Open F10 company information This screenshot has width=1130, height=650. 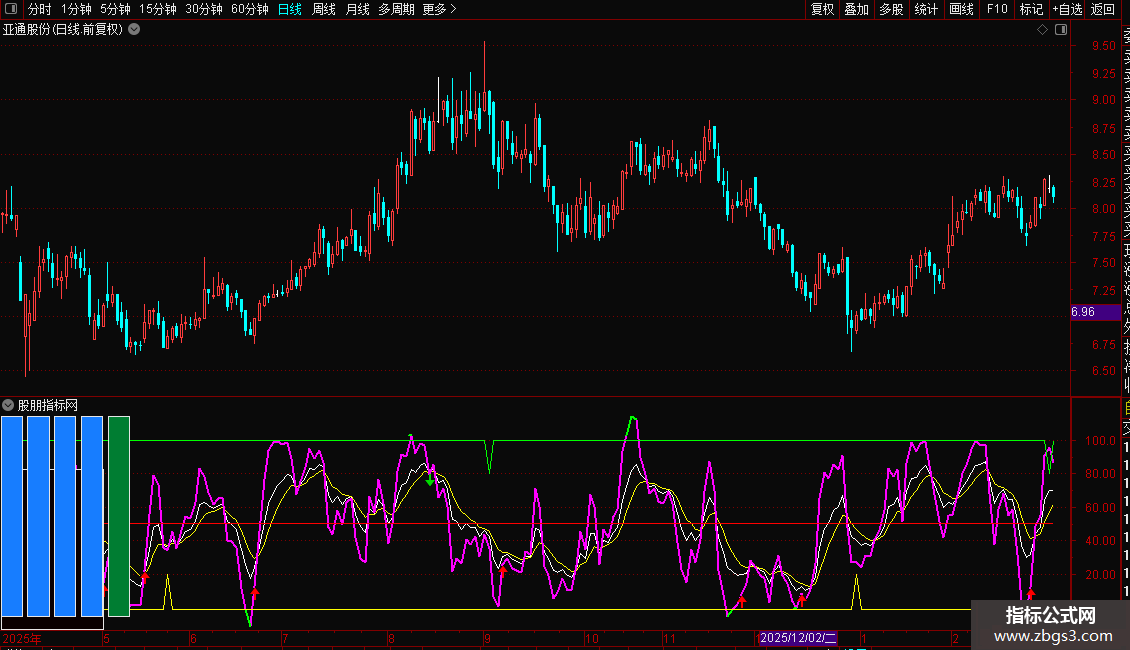pyautogui.click(x=997, y=9)
